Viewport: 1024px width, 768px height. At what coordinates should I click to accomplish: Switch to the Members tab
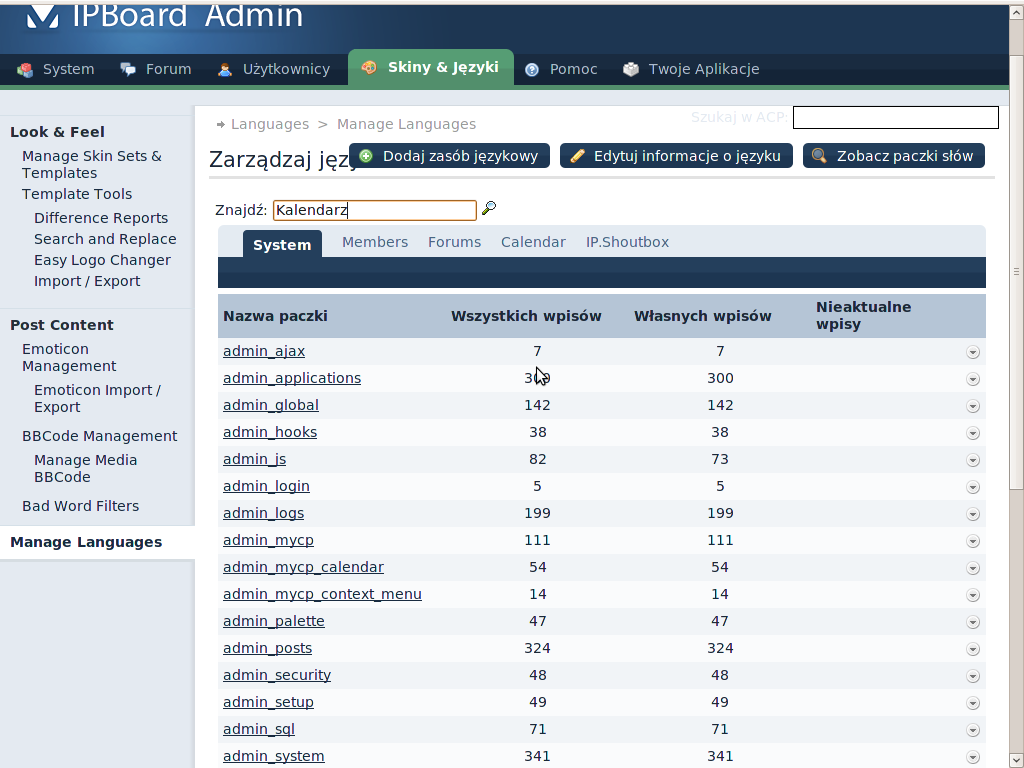pyautogui.click(x=375, y=242)
